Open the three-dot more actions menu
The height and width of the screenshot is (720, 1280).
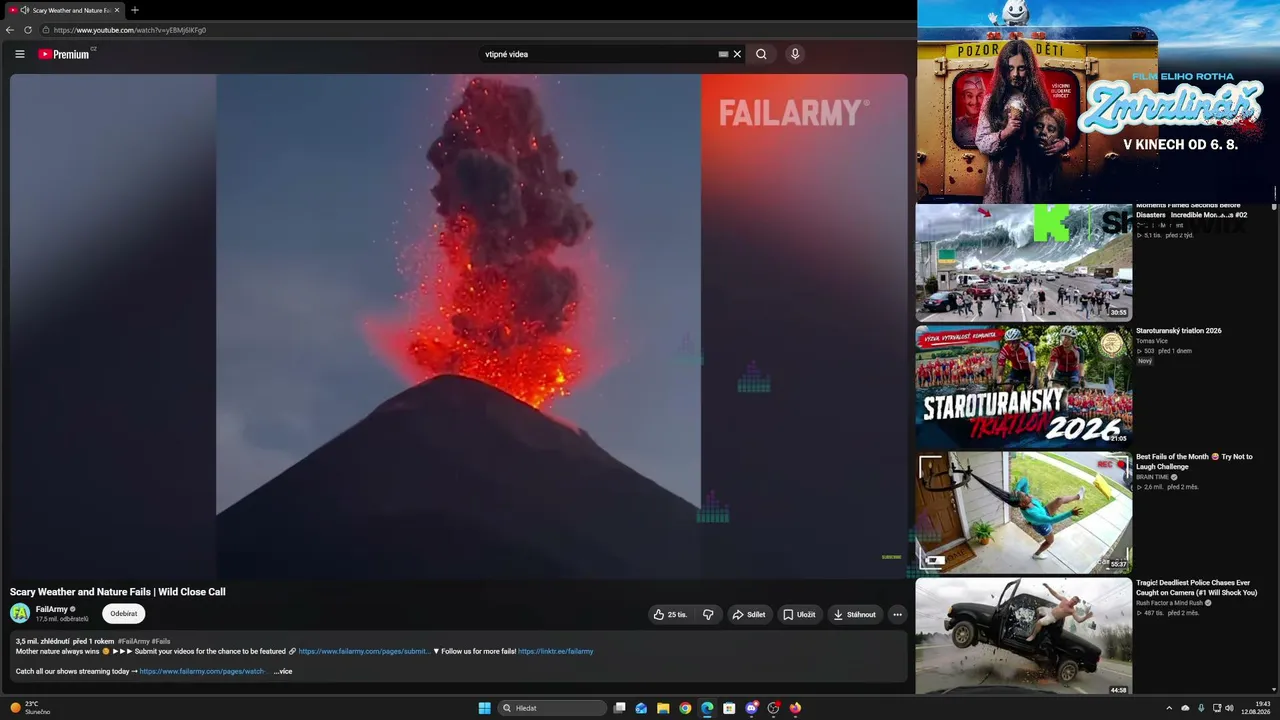click(897, 614)
